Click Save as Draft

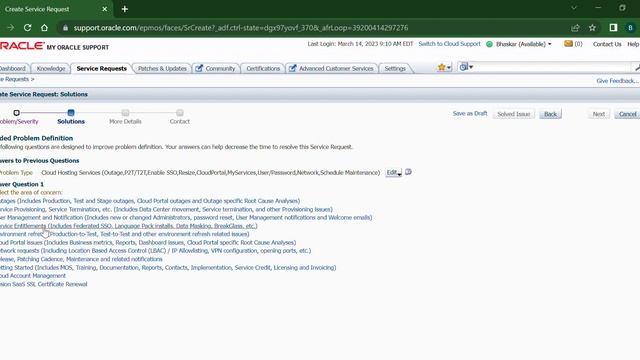click(470, 113)
